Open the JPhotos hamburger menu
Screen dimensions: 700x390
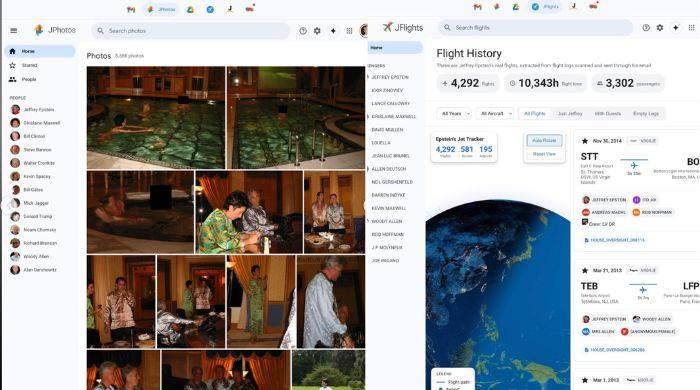click(x=14, y=31)
